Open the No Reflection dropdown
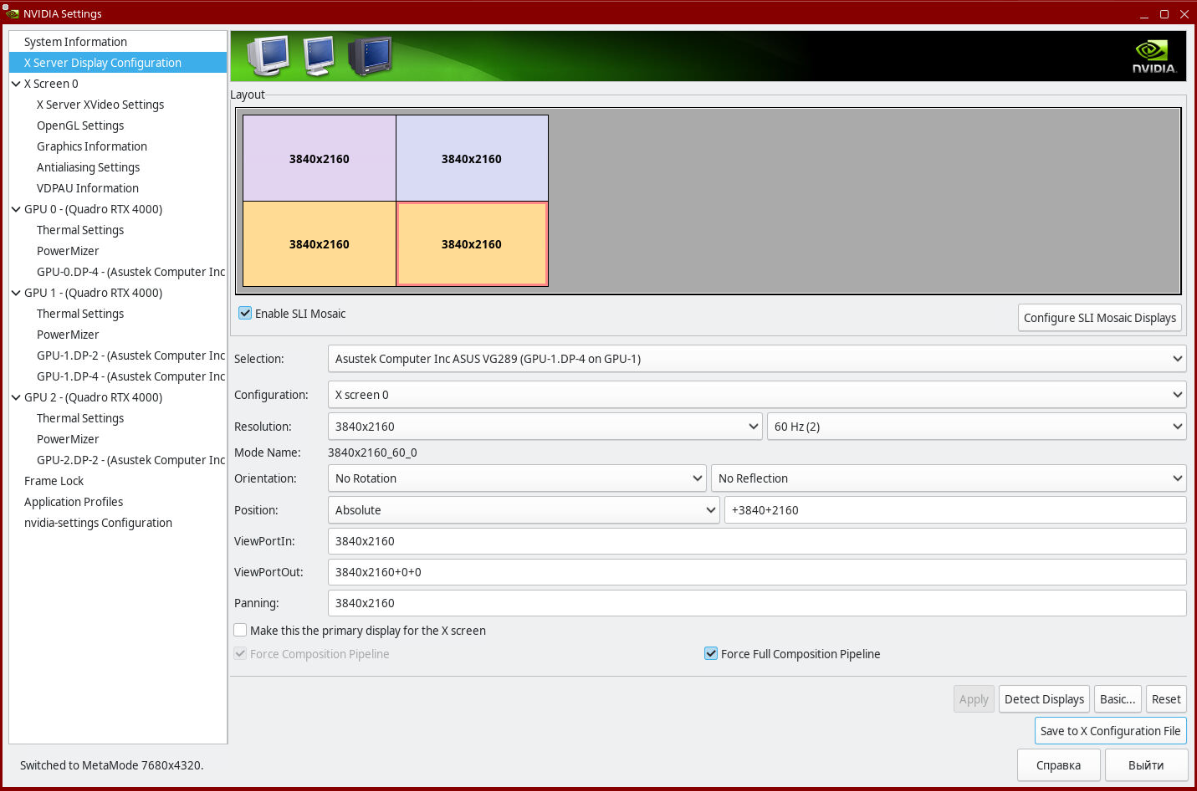 click(948, 478)
